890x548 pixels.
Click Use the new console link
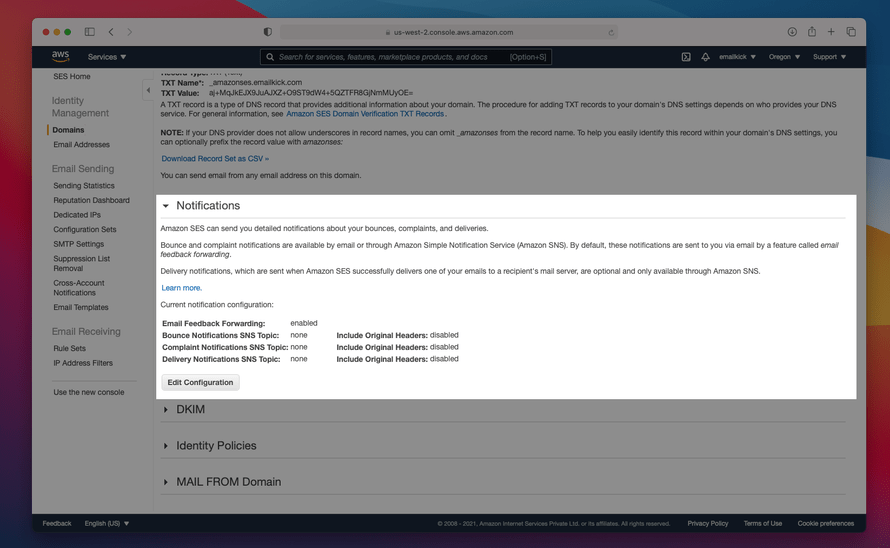pyautogui.click(x=89, y=392)
